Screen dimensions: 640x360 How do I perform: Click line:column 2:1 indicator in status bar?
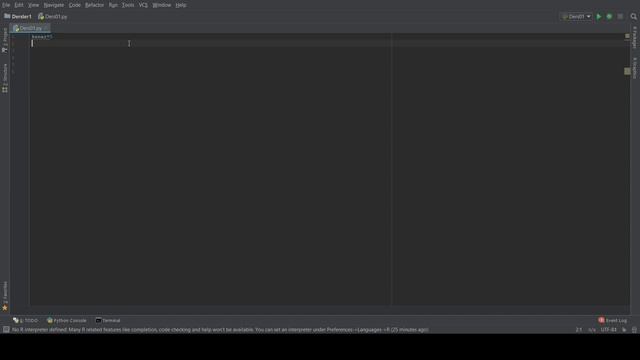(579, 330)
